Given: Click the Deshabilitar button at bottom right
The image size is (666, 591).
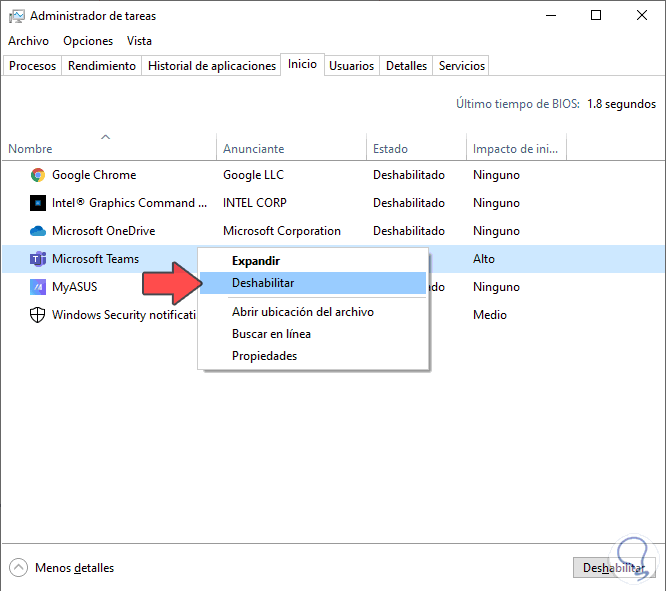Looking at the screenshot, I should tap(614, 568).
